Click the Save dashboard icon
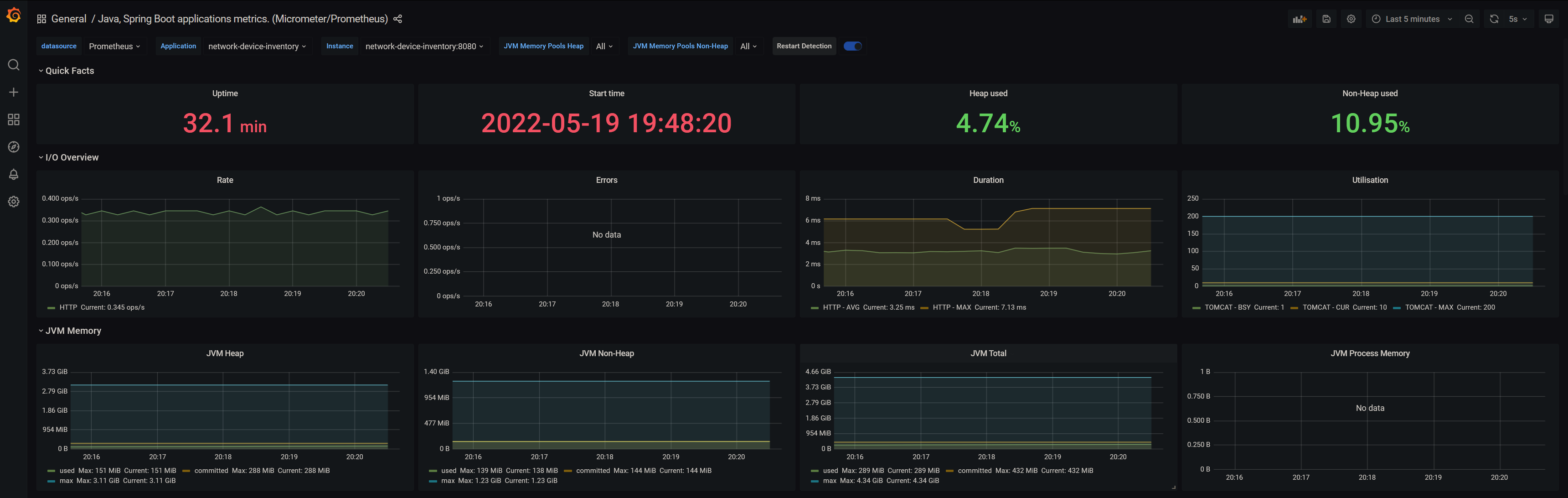The width and height of the screenshot is (1568, 498). point(1326,19)
